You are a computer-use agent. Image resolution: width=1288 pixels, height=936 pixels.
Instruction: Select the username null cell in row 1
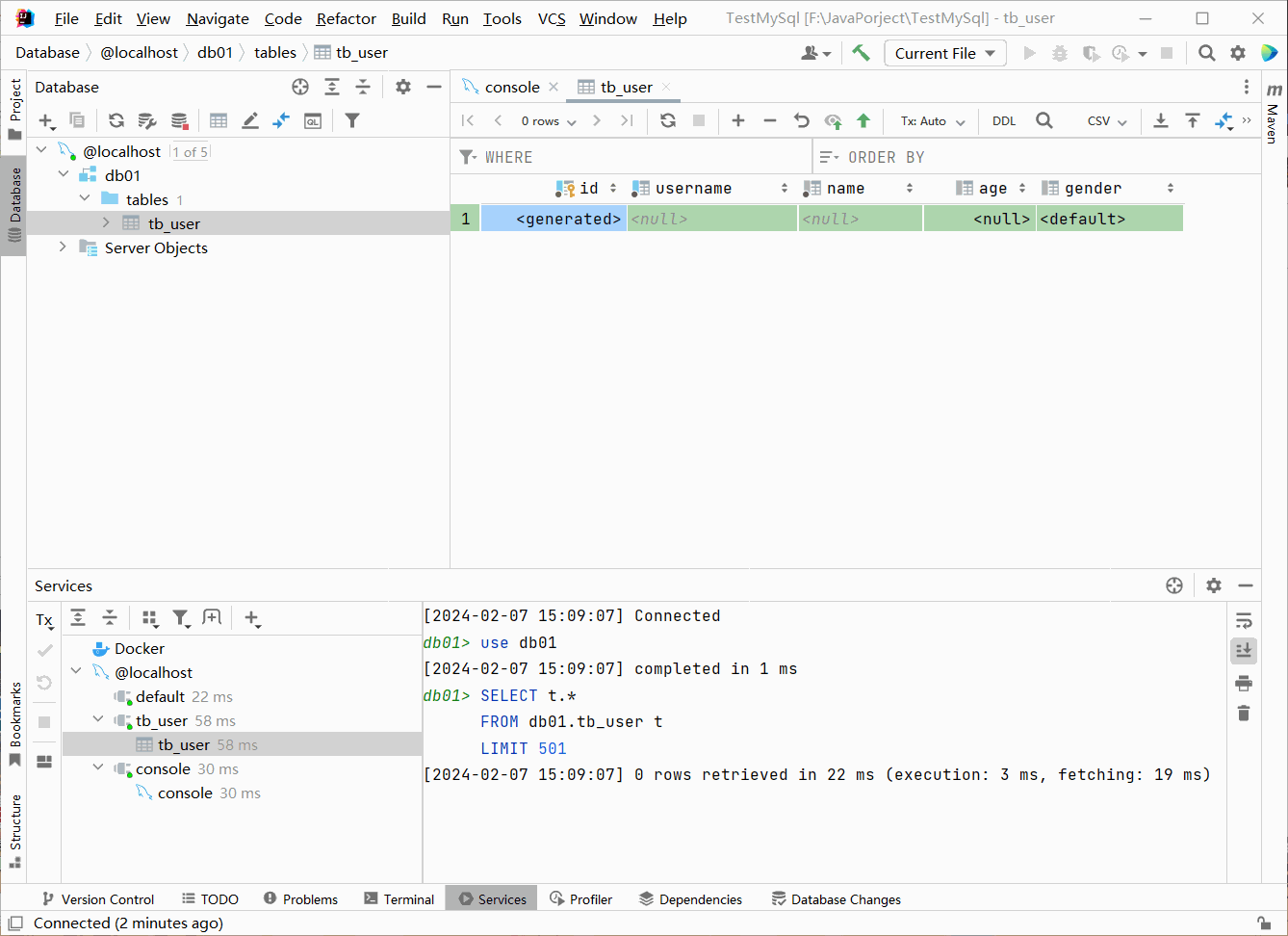712,219
